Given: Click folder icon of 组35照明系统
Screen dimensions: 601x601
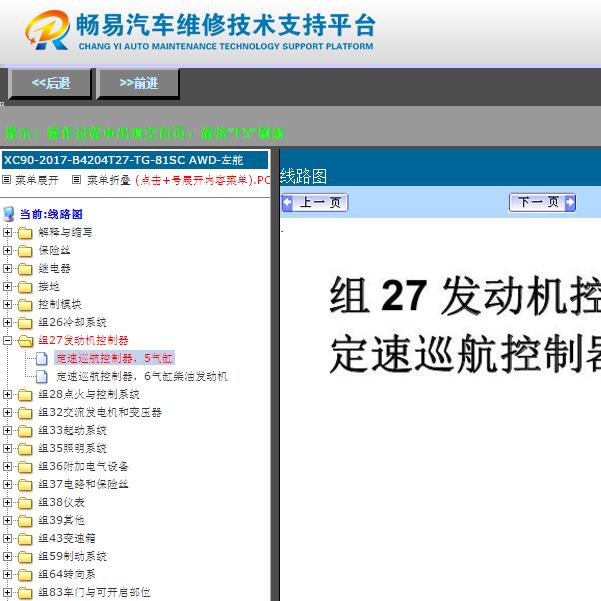Looking at the screenshot, I should pyautogui.click(x=25, y=449).
